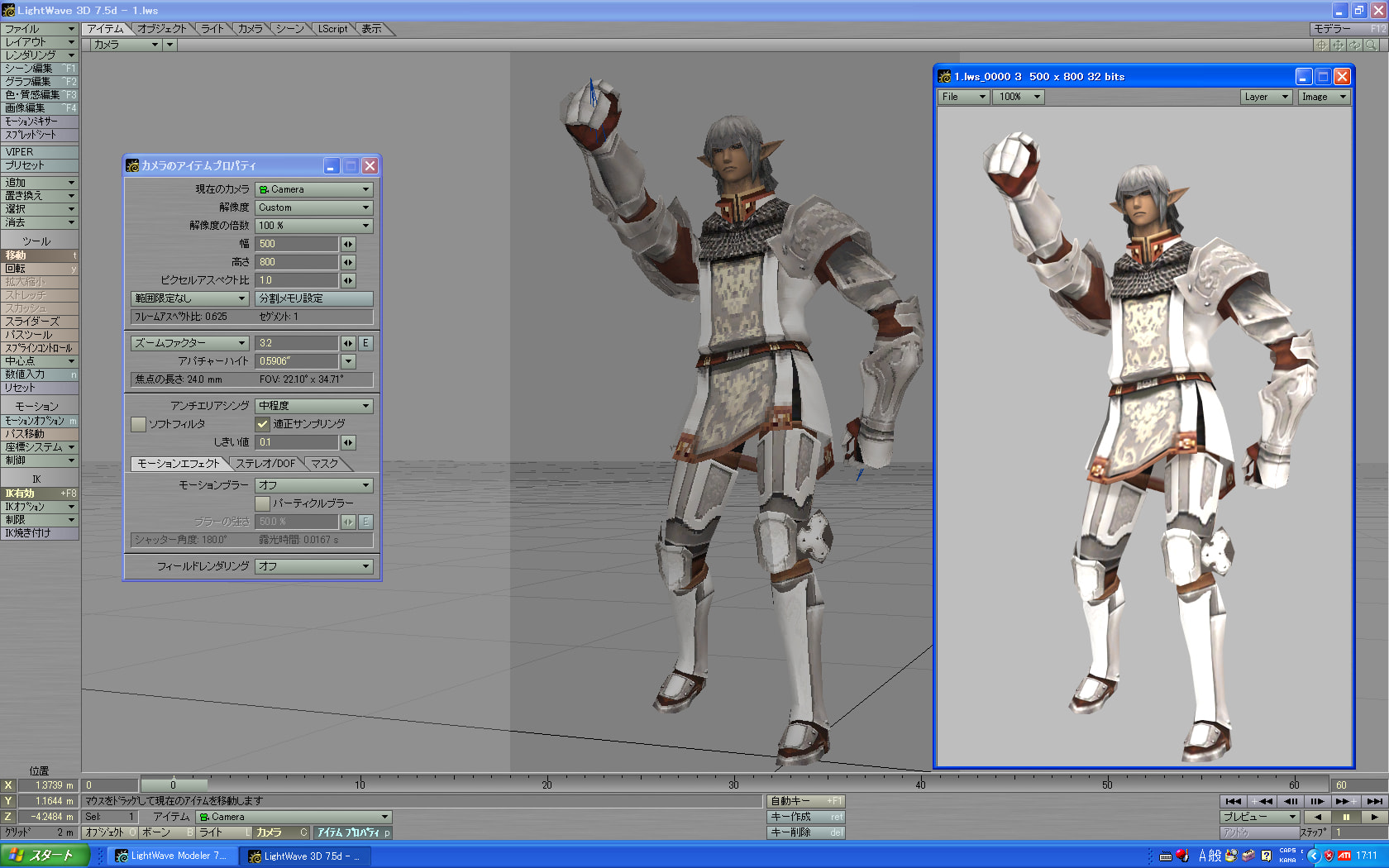This screenshot has height=868, width=1389.
Task: Click the zoom factor envelope E button
Action: [365, 343]
